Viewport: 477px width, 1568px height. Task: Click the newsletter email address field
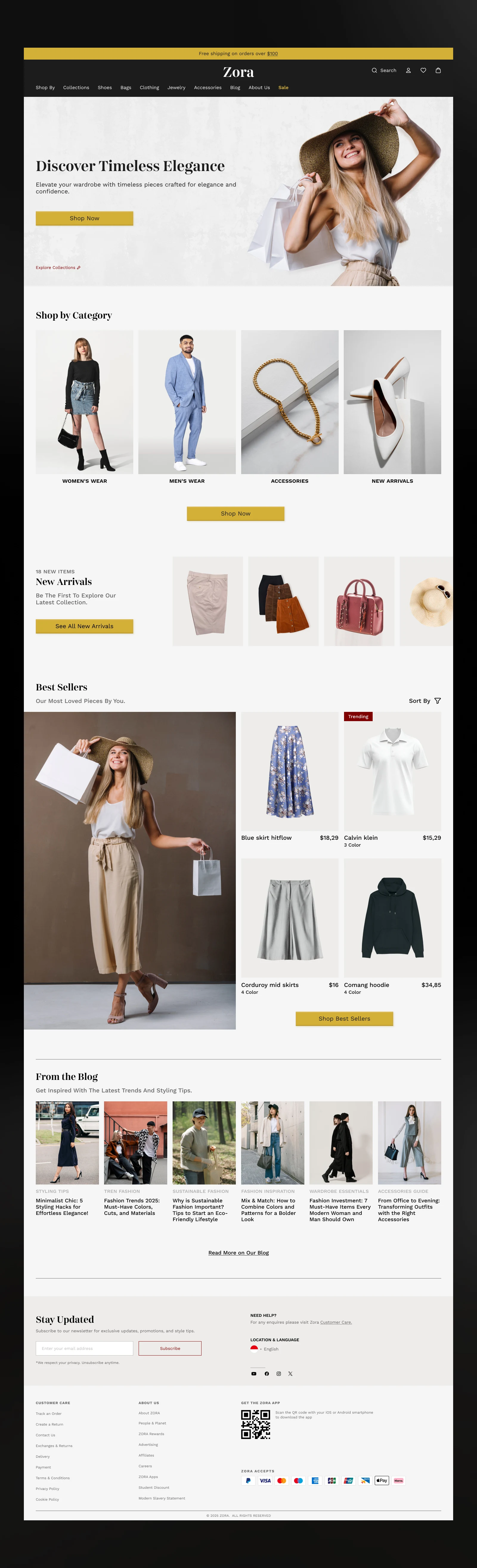84,1348
